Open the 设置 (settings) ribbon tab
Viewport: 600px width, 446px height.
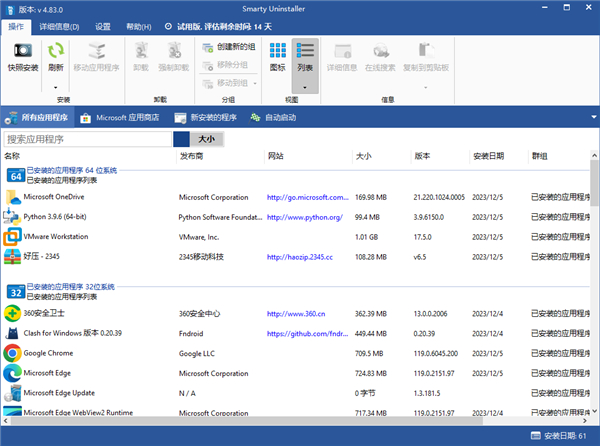tap(103, 26)
